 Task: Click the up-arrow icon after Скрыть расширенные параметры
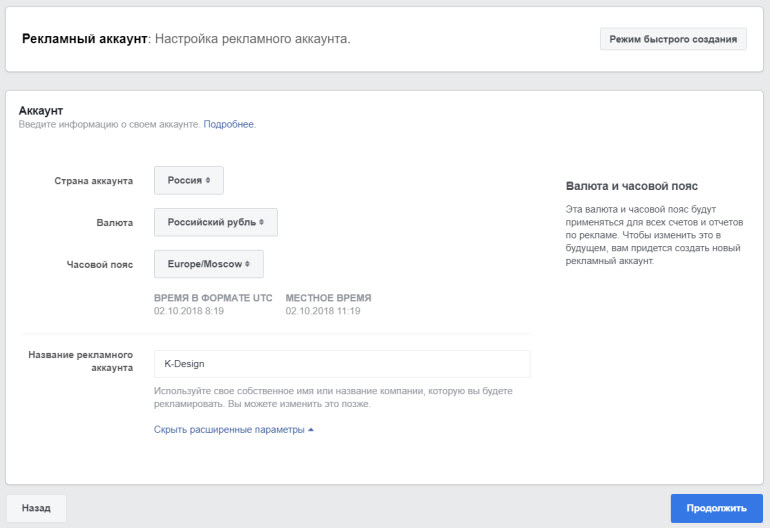311,430
